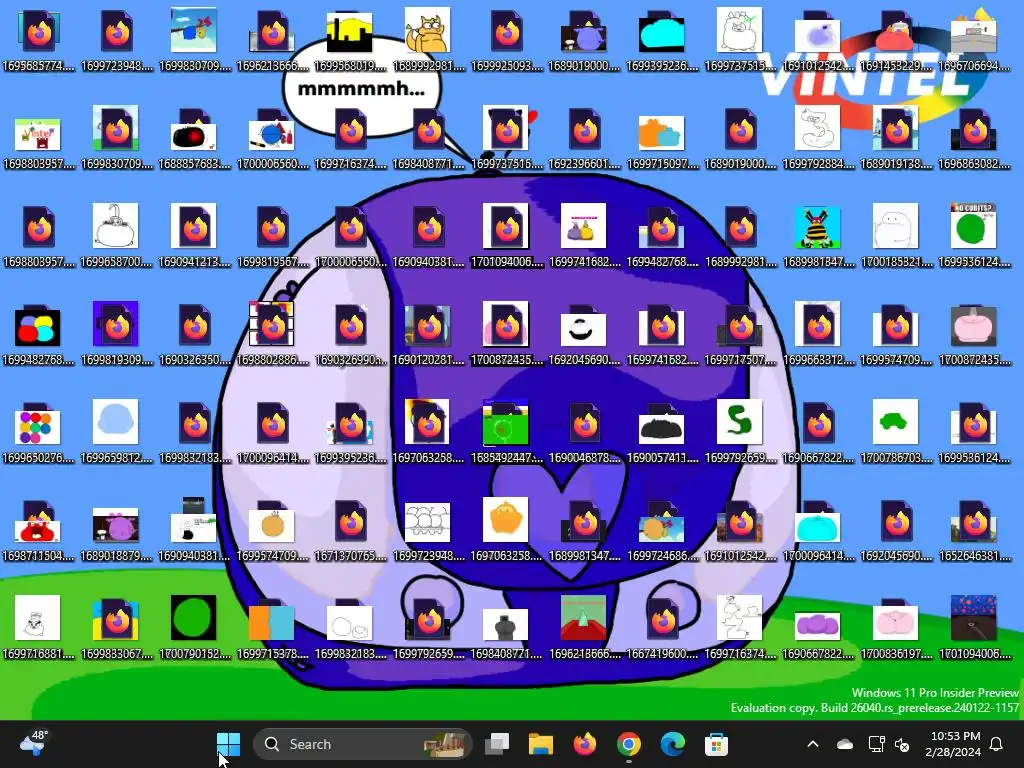
Task: Open the 48° weather widget
Action: click(33, 743)
